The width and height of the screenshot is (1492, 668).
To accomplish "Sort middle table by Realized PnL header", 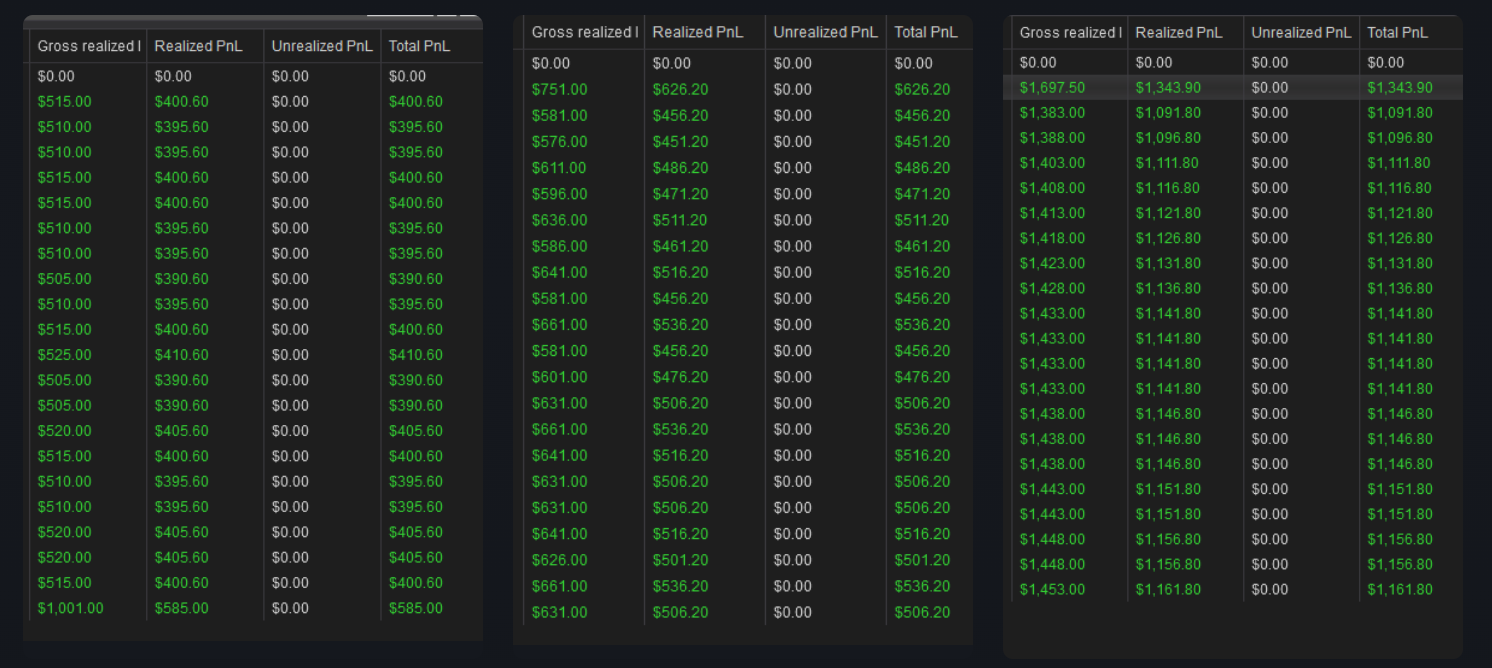I will [x=698, y=32].
